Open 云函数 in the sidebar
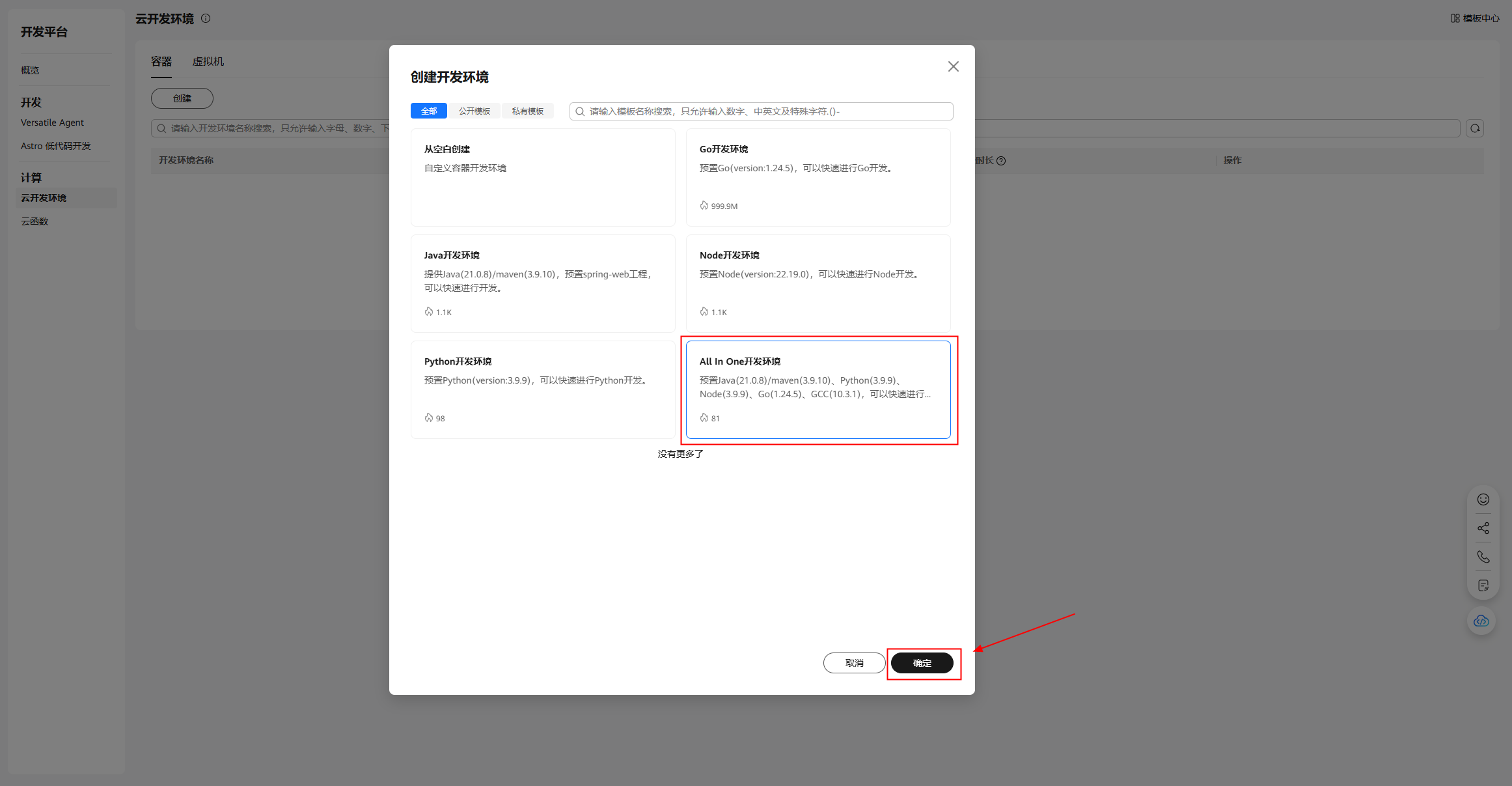The width and height of the screenshot is (1512, 786). click(x=35, y=221)
